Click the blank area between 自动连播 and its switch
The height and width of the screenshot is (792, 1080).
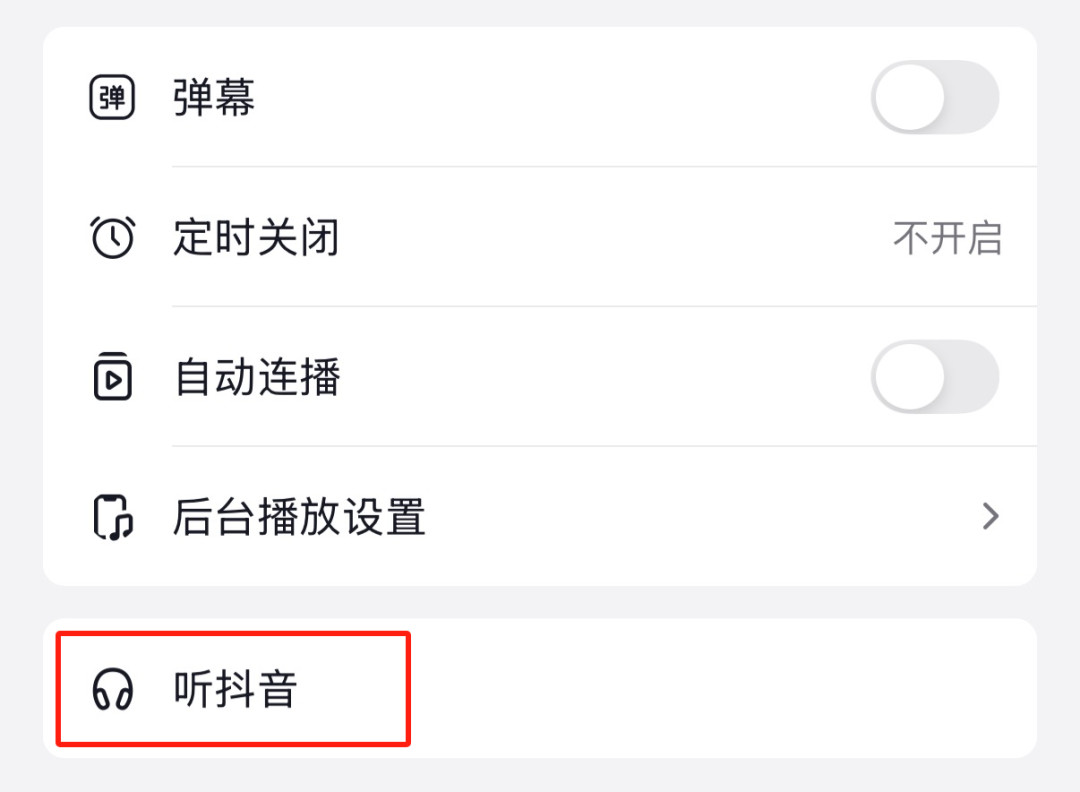pos(600,378)
